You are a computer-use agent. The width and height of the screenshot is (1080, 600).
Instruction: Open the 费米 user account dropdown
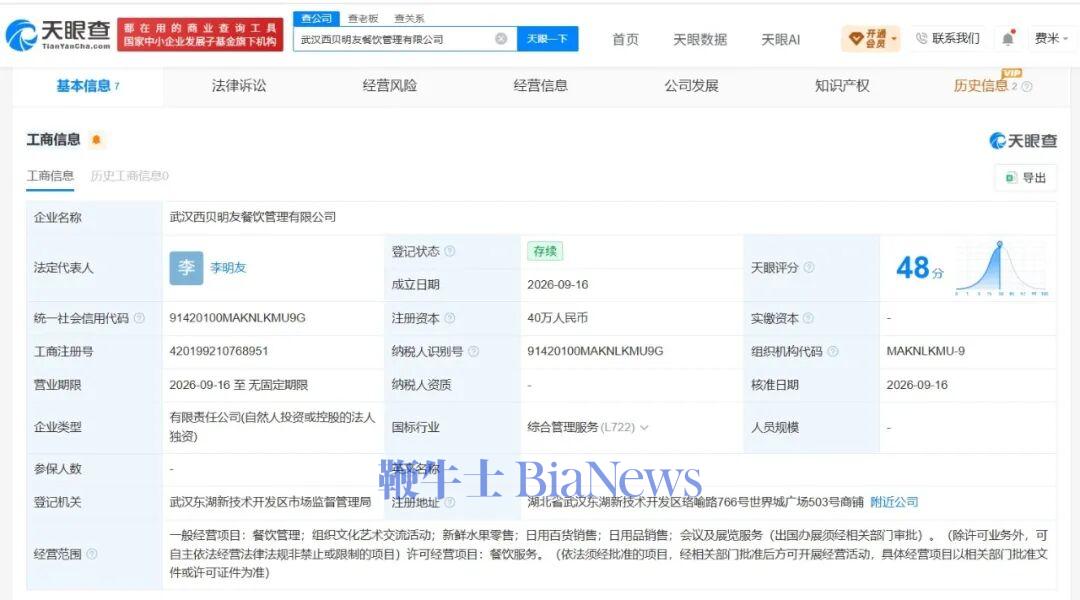point(1051,39)
